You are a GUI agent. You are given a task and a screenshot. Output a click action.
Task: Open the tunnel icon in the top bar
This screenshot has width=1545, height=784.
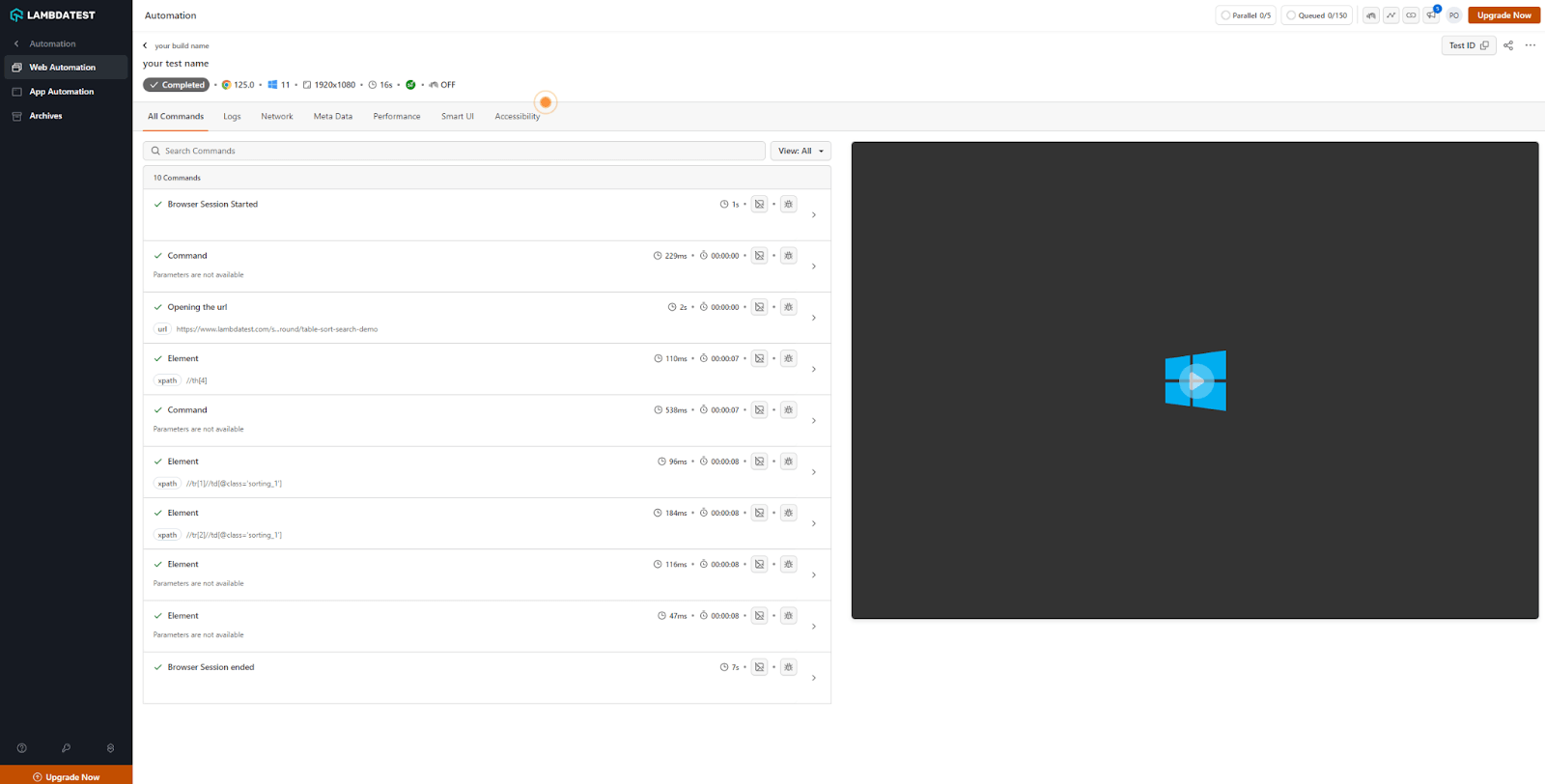(1370, 15)
